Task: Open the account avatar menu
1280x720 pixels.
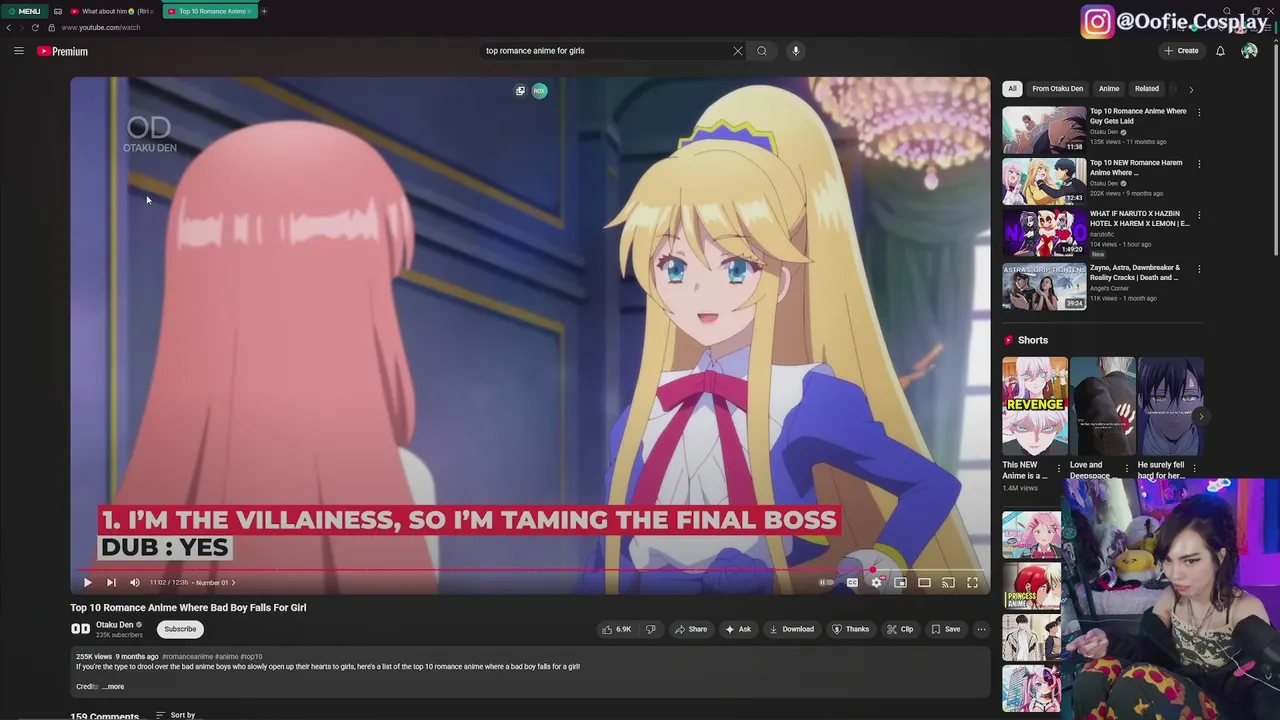Action: coord(1249,51)
